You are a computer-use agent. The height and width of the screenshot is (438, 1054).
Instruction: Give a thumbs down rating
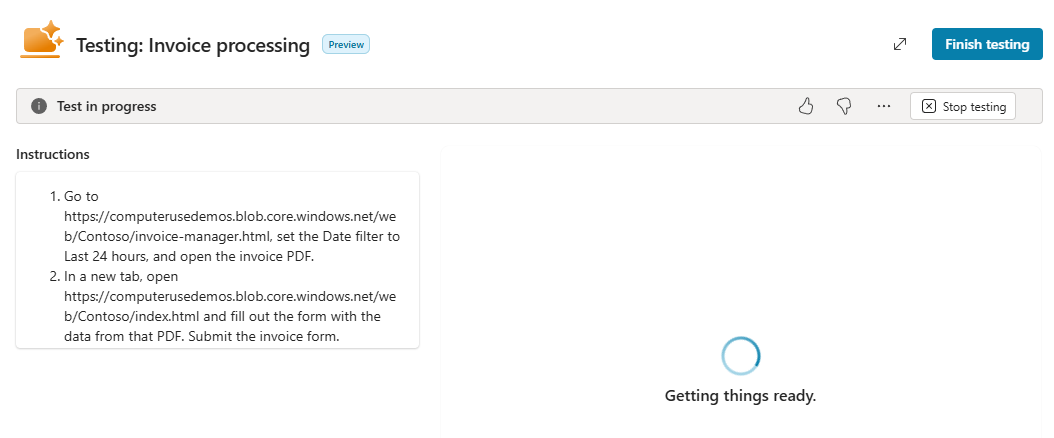(844, 106)
